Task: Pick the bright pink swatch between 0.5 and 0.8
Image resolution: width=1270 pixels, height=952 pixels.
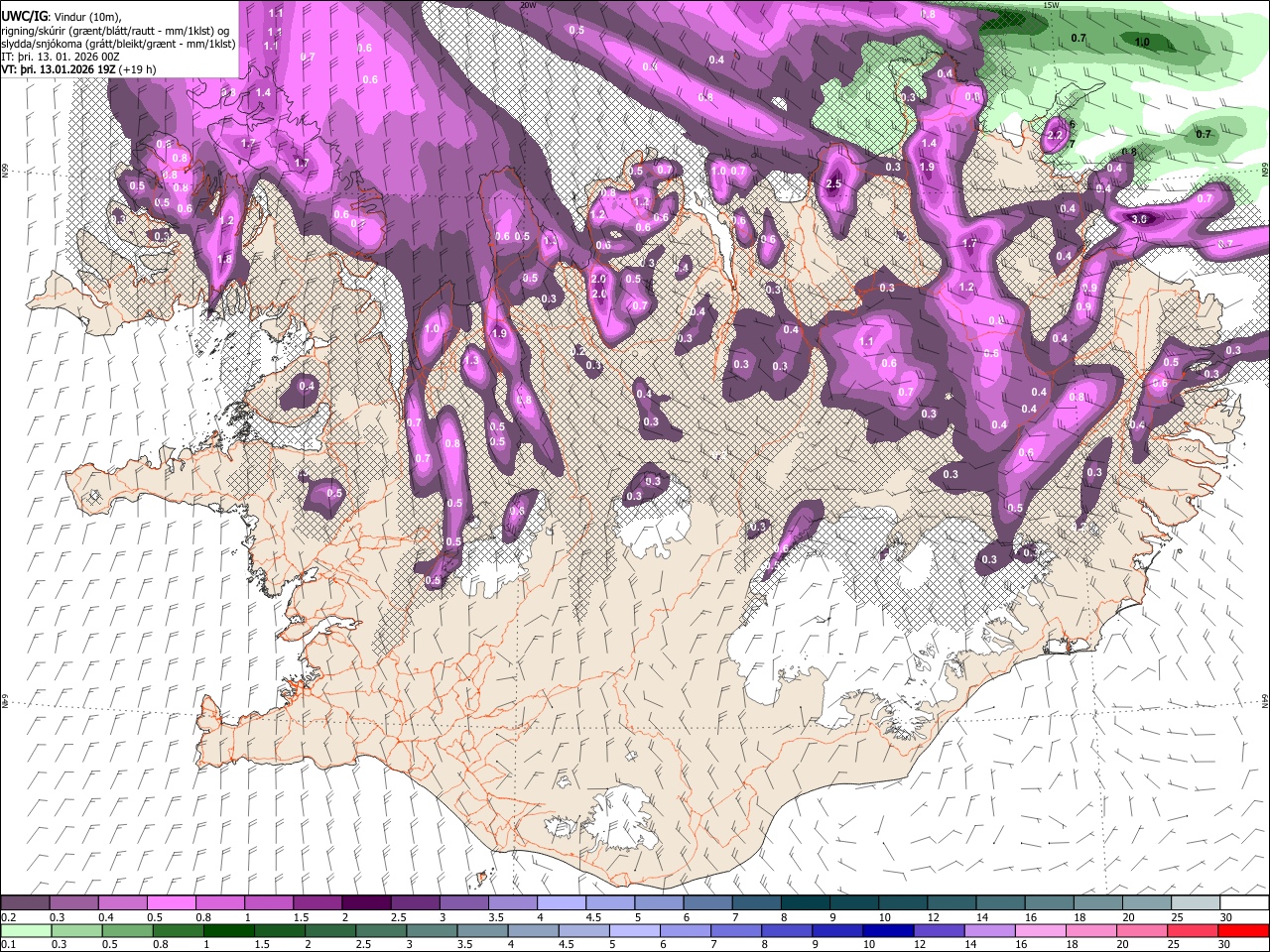Action: [171, 902]
